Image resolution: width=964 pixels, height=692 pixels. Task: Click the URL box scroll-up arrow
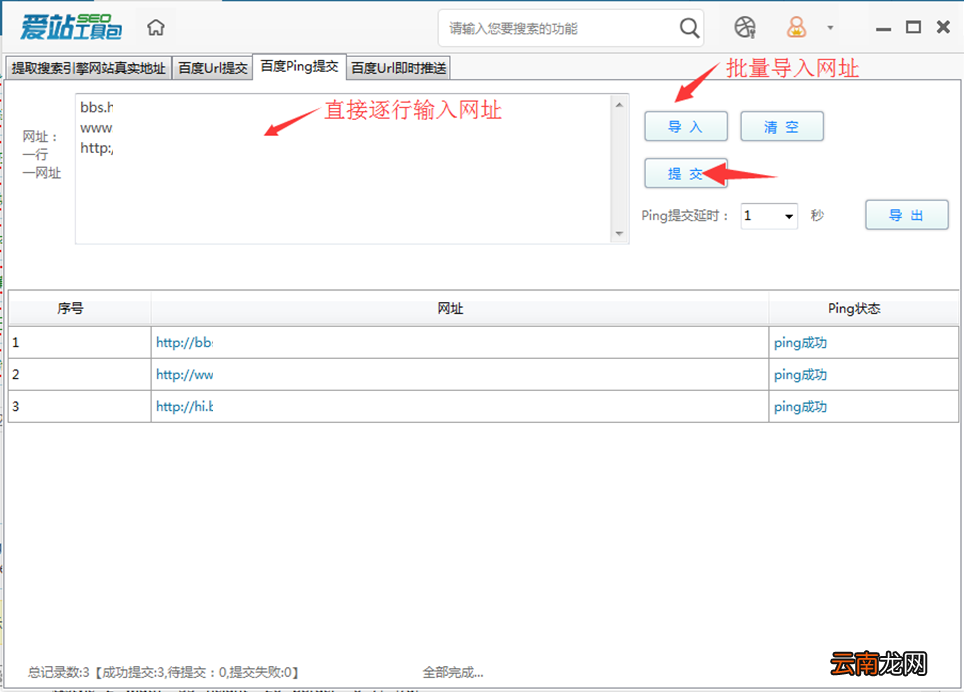click(x=620, y=105)
